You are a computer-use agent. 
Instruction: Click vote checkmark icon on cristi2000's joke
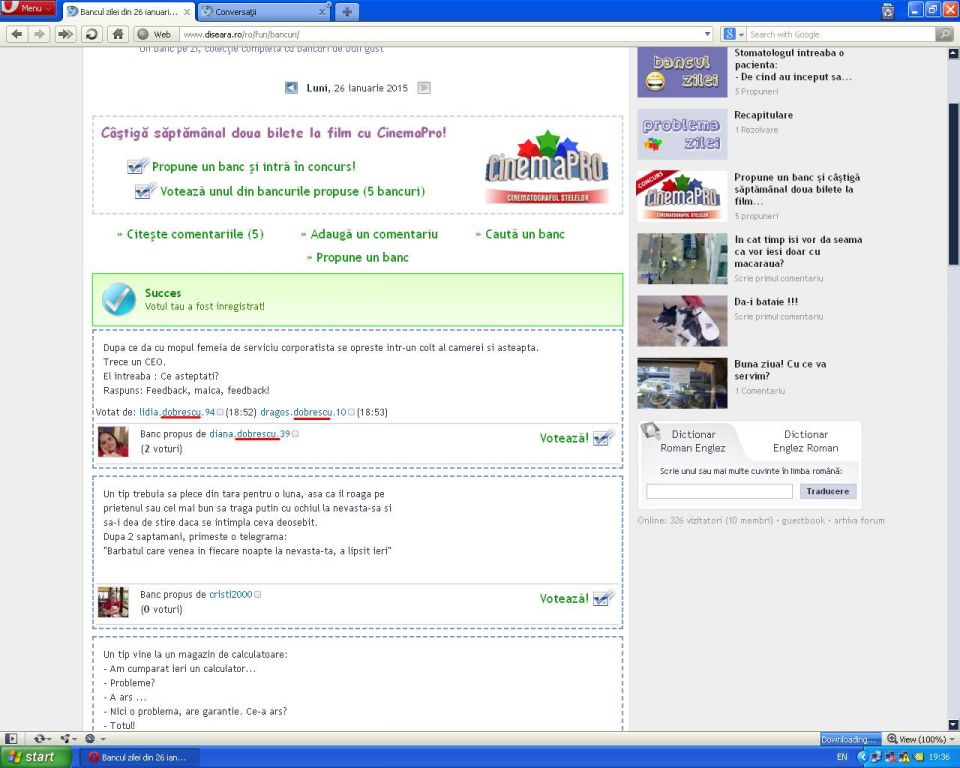tap(603, 598)
